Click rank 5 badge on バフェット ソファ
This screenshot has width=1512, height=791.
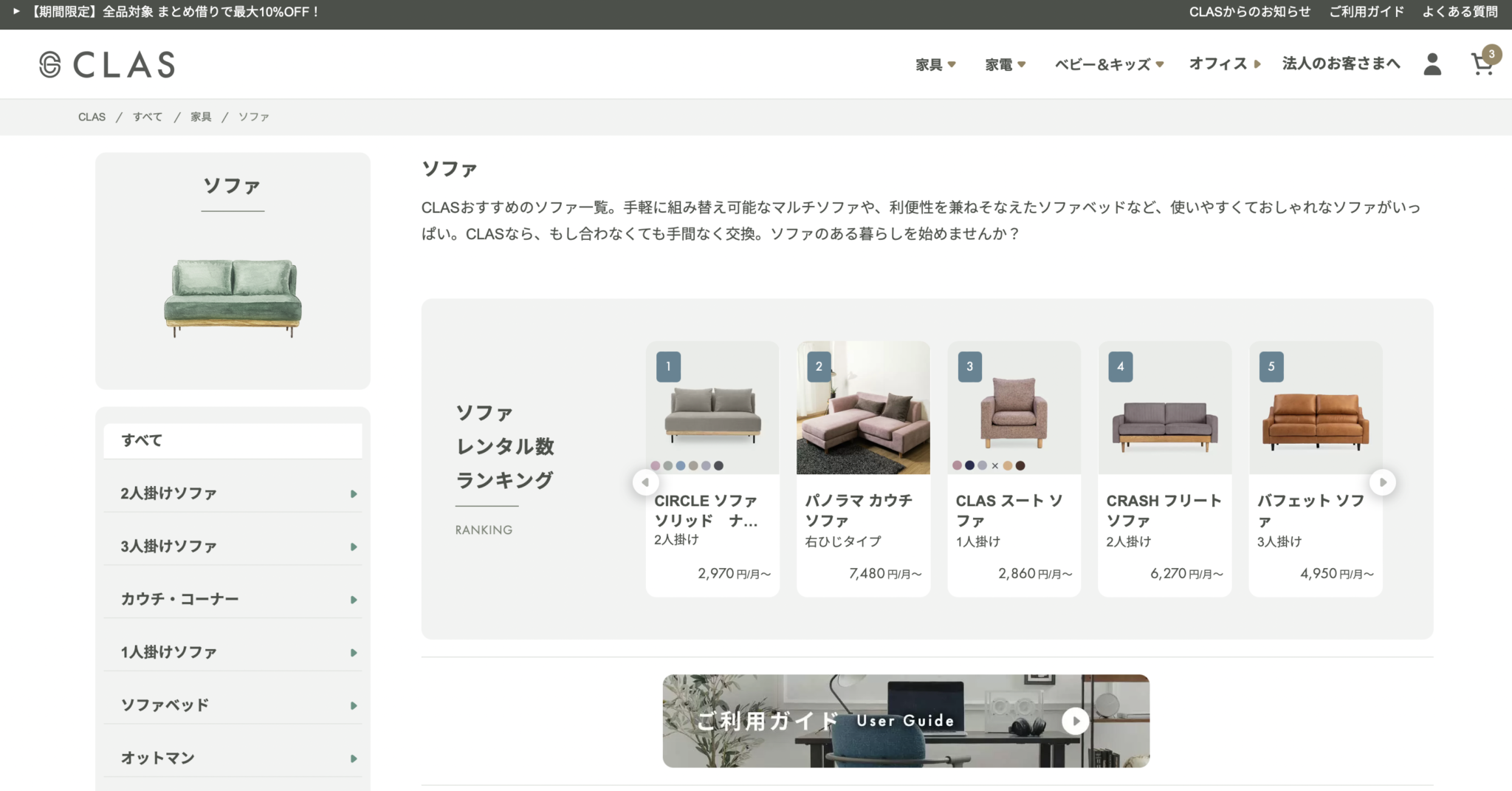pos(1271,366)
